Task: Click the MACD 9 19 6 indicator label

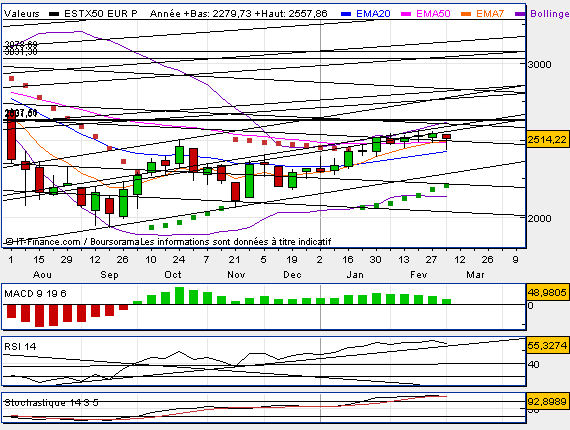Action: (x=35, y=294)
